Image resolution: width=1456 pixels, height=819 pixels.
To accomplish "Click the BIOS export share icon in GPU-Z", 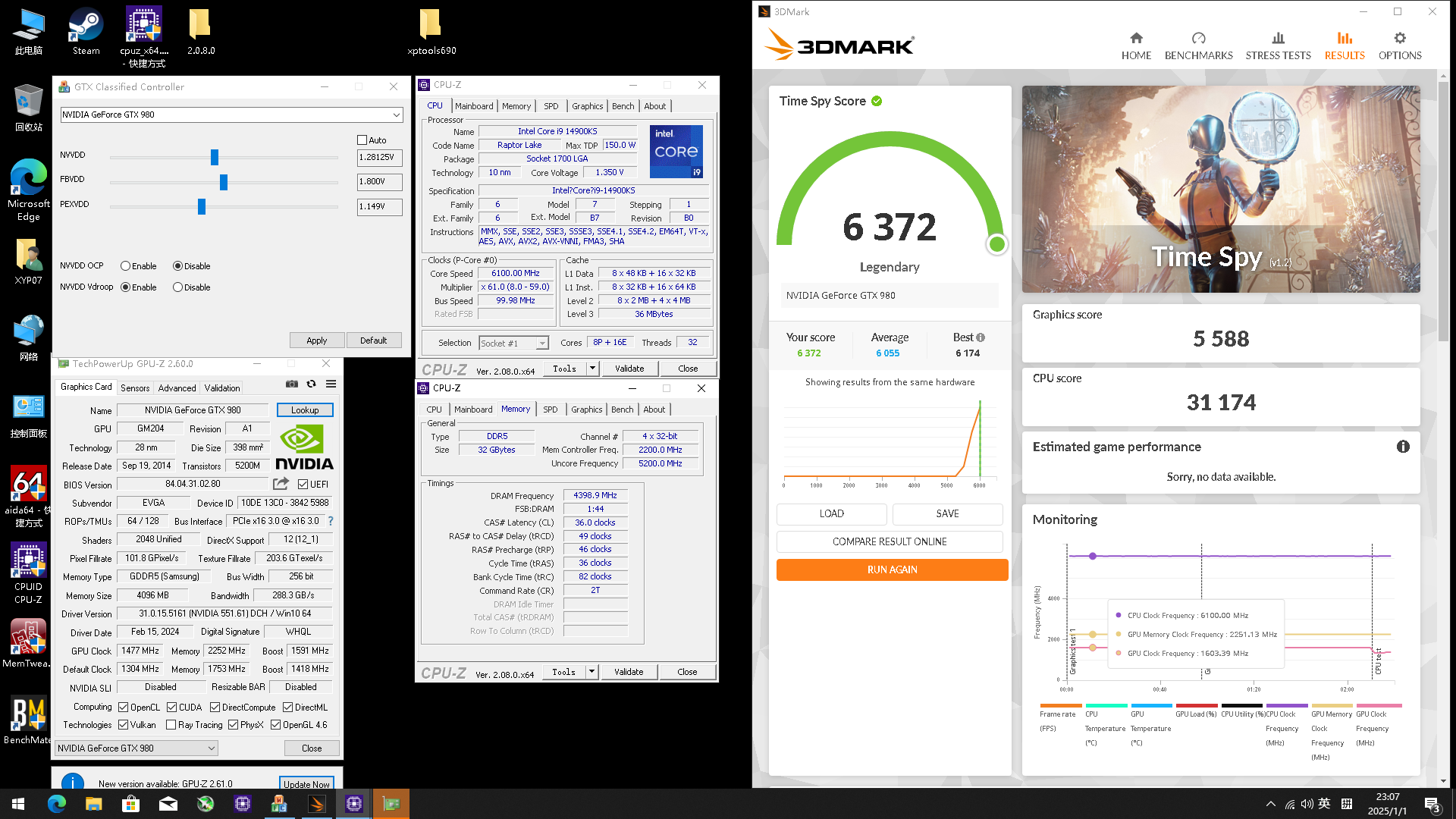I will pos(281,484).
